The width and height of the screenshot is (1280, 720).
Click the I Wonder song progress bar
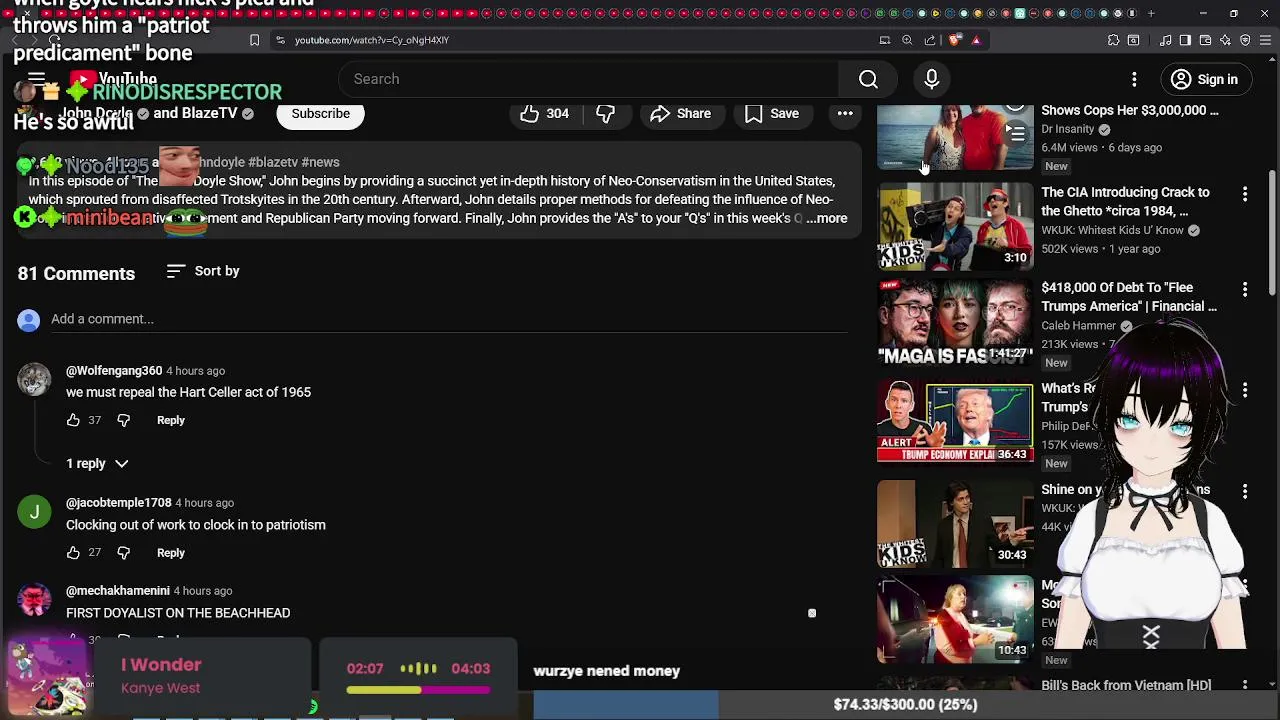tap(419, 690)
